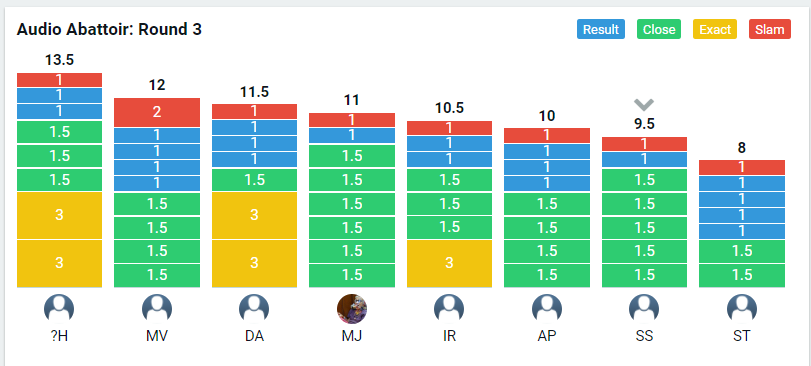
Task: Open MJ's profile photo avatar
Action: (352, 309)
